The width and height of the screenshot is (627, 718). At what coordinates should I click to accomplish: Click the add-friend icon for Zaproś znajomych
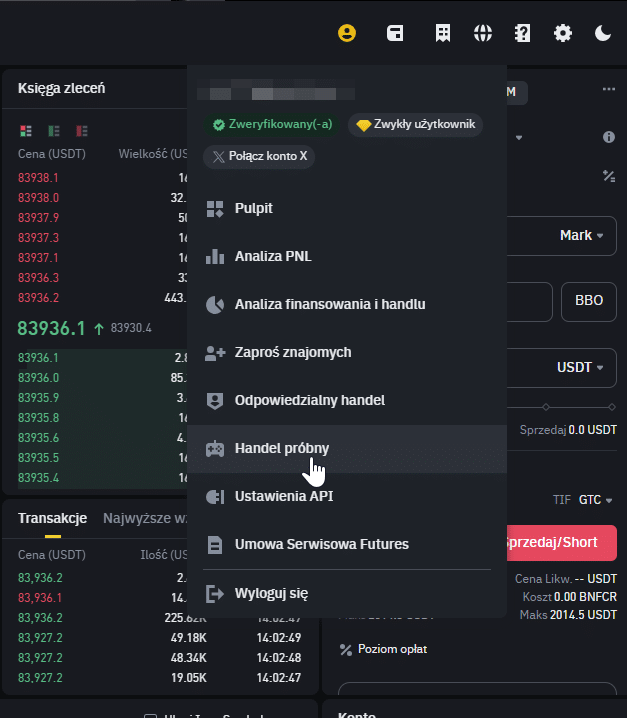(215, 353)
